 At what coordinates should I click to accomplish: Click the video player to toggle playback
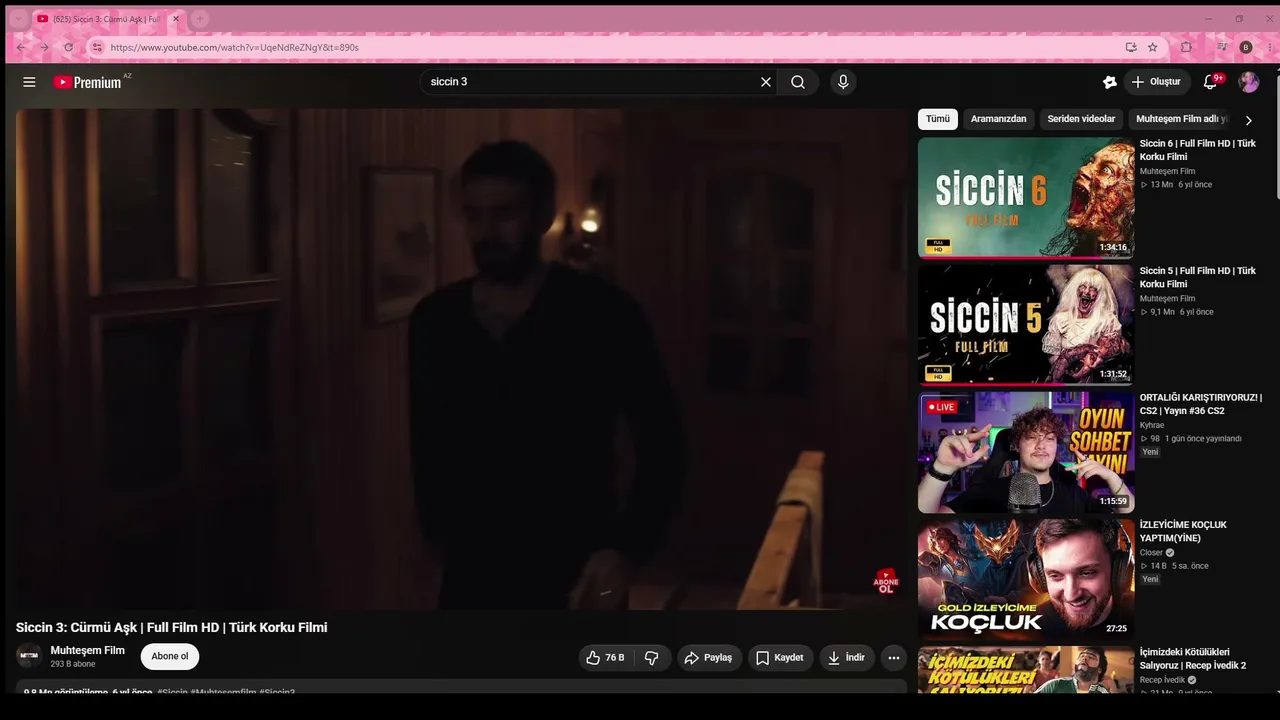(461, 358)
